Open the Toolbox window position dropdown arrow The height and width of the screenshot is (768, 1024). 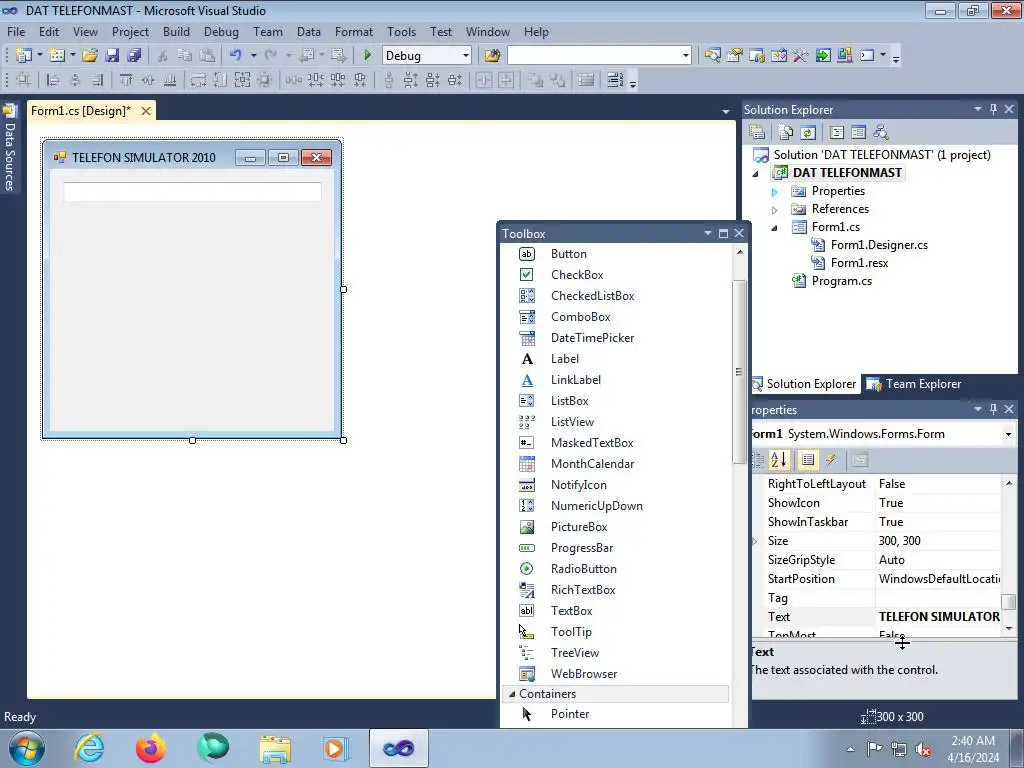[707, 233]
